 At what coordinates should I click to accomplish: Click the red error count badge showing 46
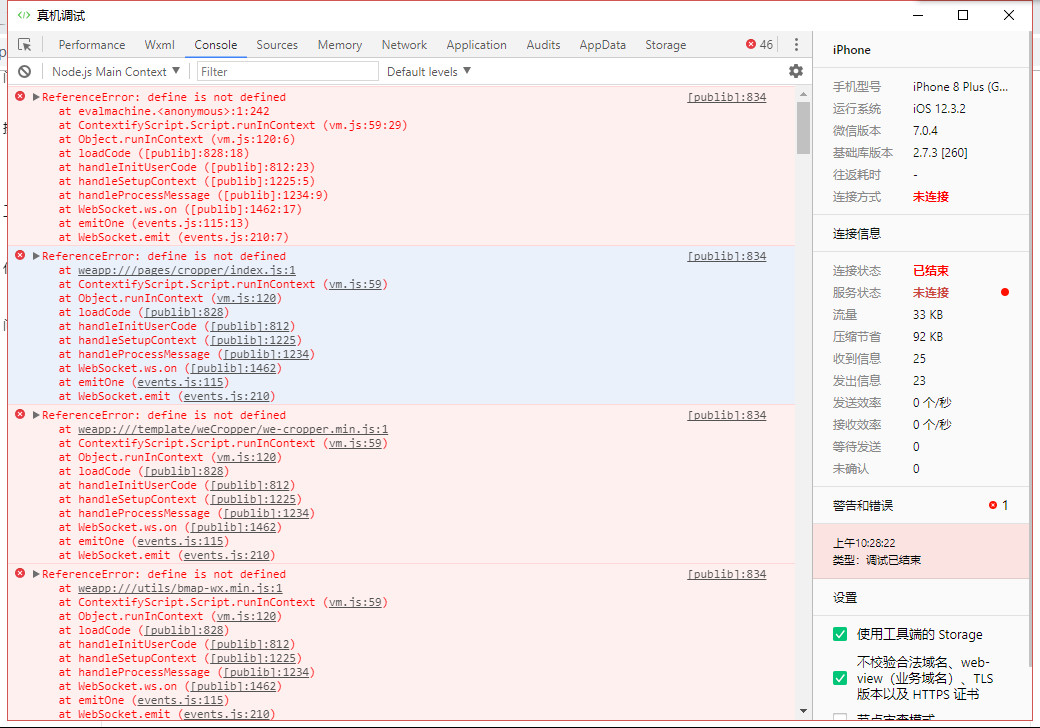(x=759, y=45)
